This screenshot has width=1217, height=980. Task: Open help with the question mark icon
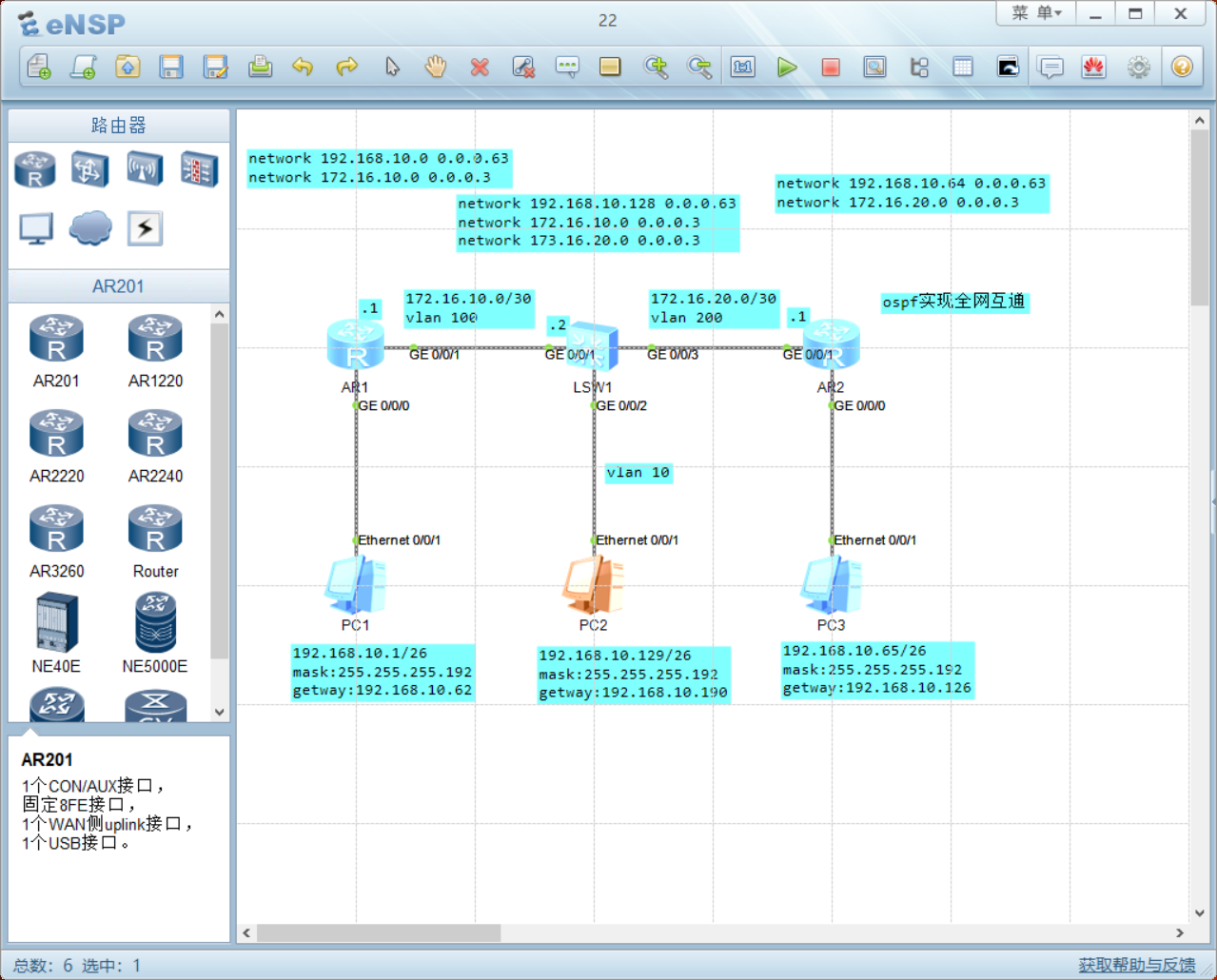click(x=1182, y=67)
